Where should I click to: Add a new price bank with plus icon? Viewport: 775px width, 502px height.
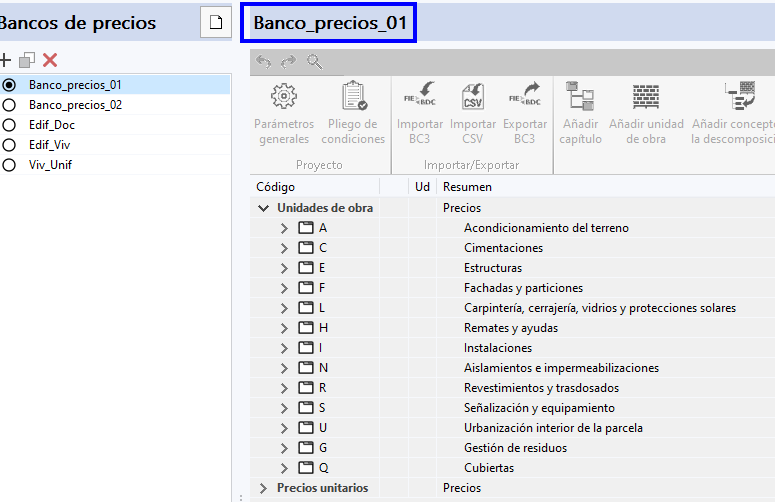click(x=5, y=60)
